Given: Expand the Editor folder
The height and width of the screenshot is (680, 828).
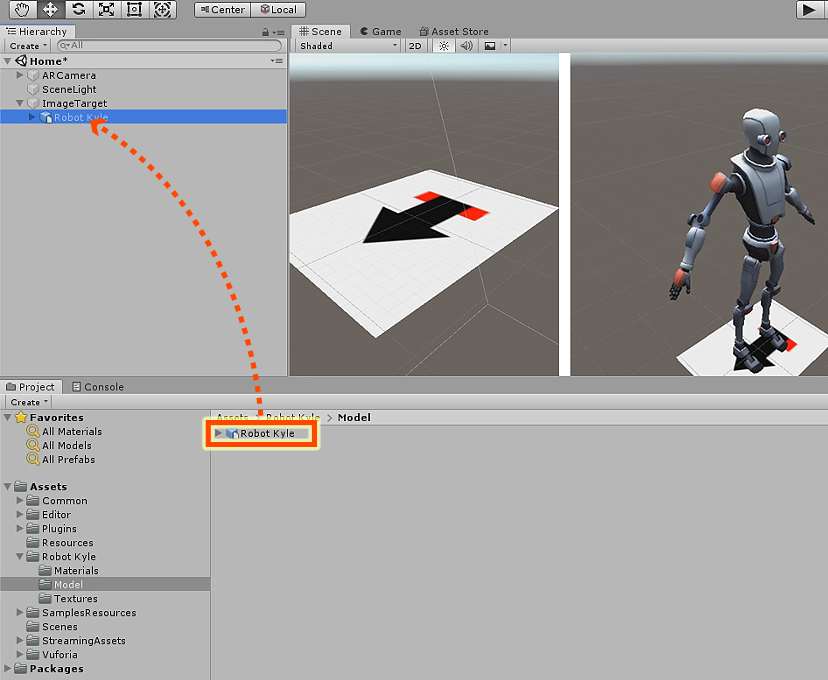Looking at the screenshot, I should tap(20, 514).
